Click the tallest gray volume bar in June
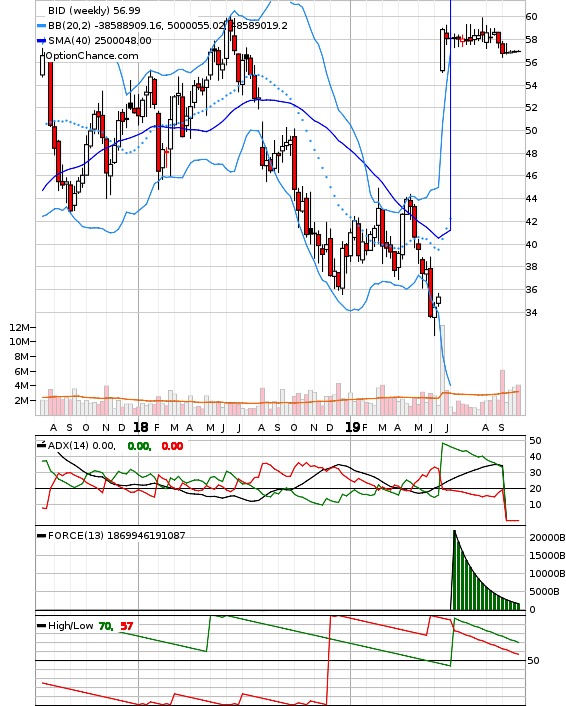The width and height of the screenshot is (566, 706). pos(443,370)
